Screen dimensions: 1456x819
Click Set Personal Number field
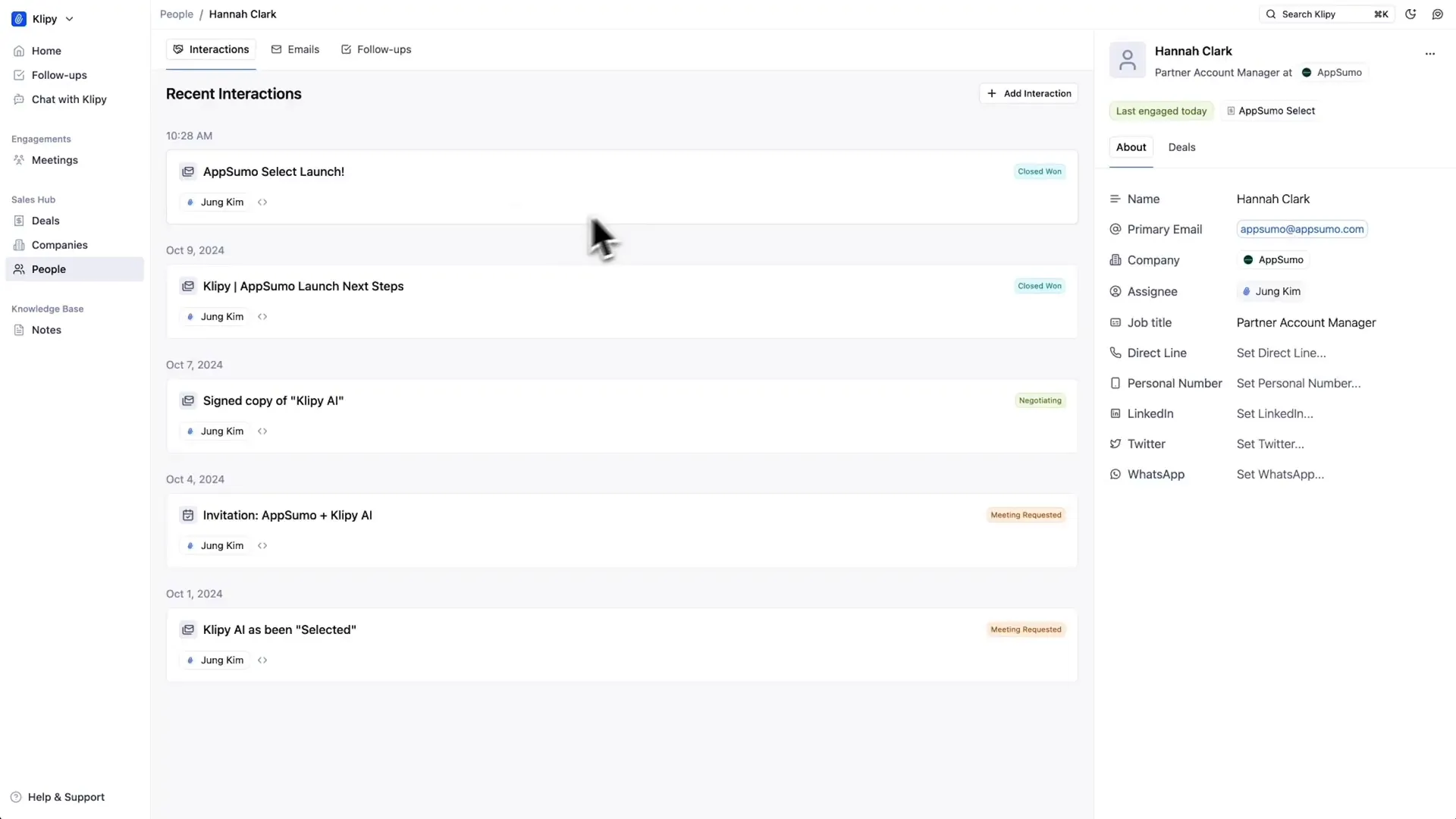pyautogui.click(x=1298, y=383)
